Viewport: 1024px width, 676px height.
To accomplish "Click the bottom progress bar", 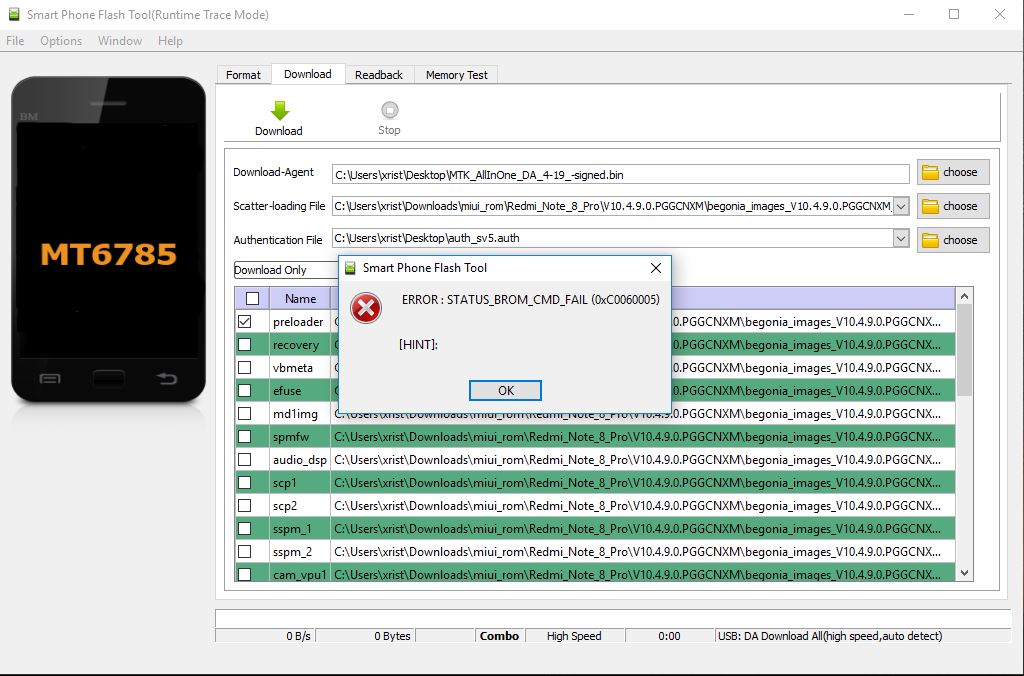I will click(612, 618).
